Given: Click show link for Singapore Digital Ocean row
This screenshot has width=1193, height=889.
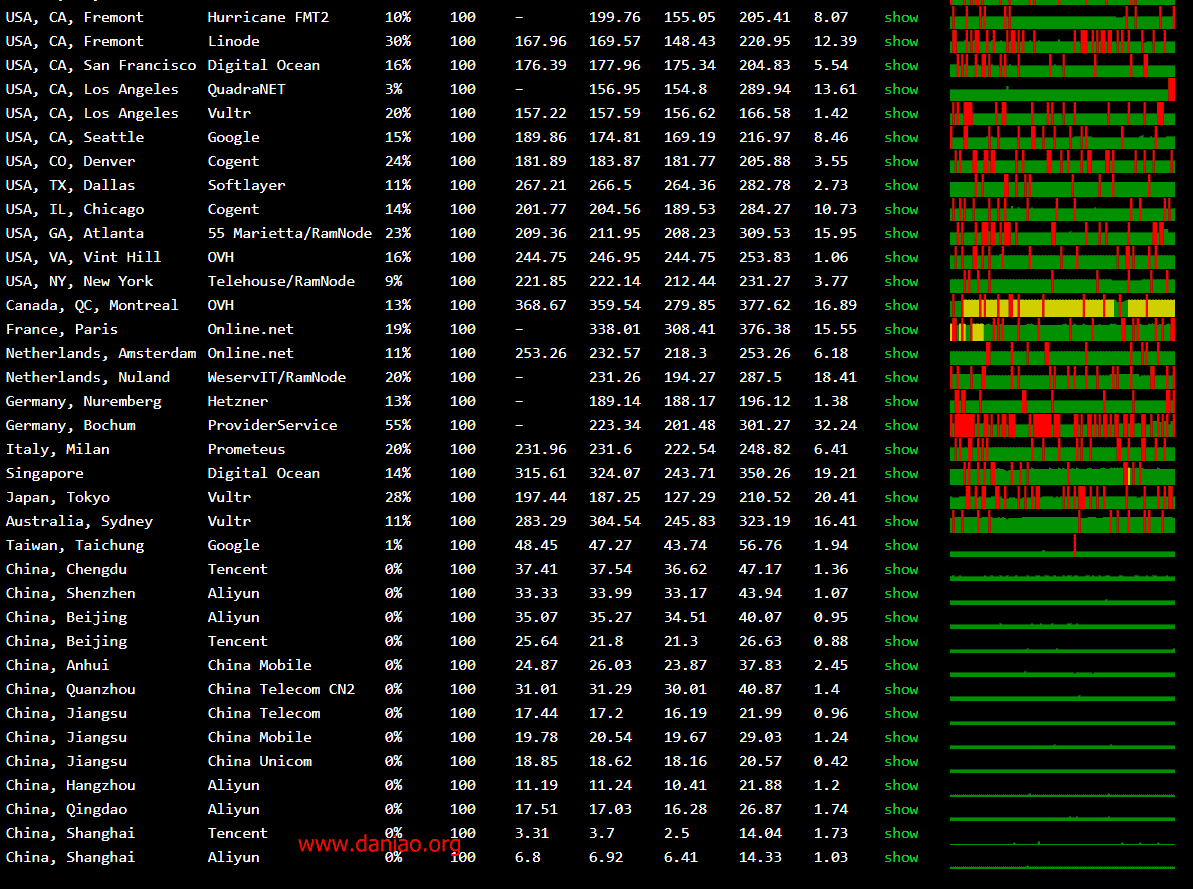Looking at the screenshot, I should pos(901,473).
